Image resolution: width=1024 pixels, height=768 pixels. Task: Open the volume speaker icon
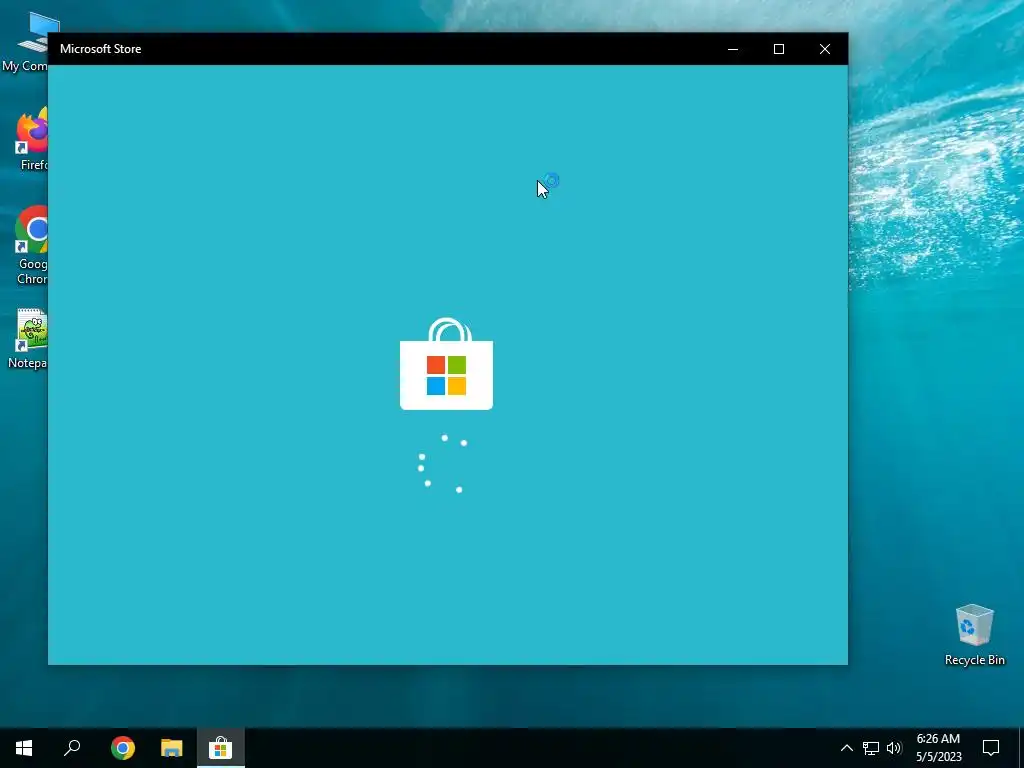coord(894,748)
